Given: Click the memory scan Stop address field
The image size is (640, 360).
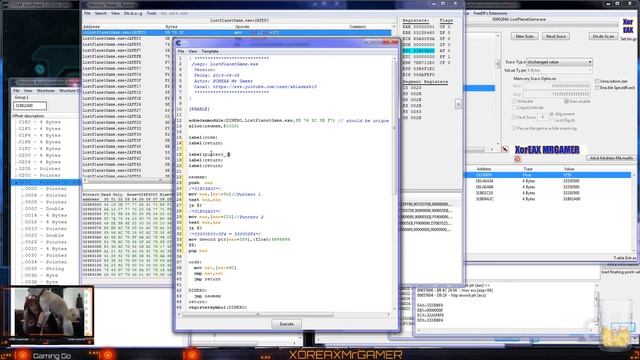Looking at the screenshot, I should (x=557, y=94).
